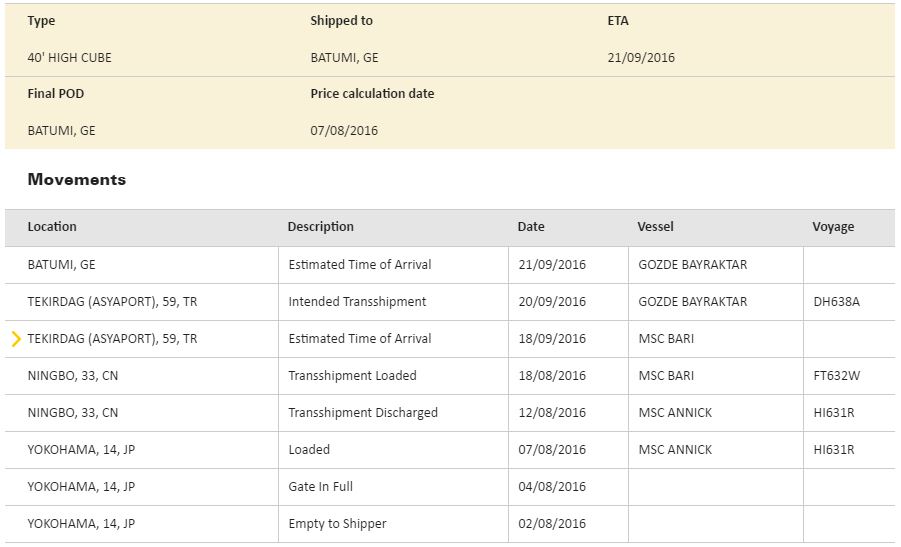This screenshot has height=547, width=901.
Task: Click the GOZDE BAYRAKTAR vessel in Batumi row
Action: pyautogui.click(x=692, y=265)
